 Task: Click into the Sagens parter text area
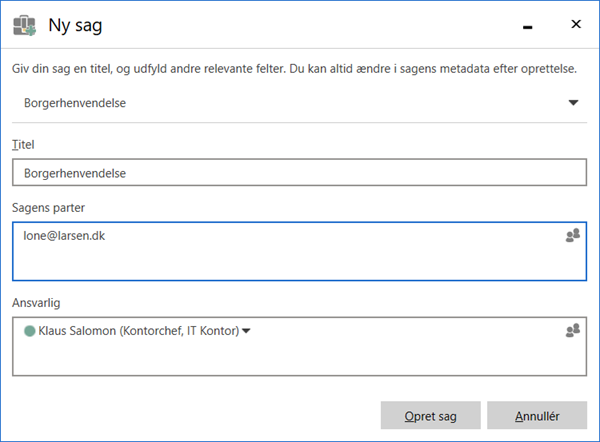pos(299,251)
